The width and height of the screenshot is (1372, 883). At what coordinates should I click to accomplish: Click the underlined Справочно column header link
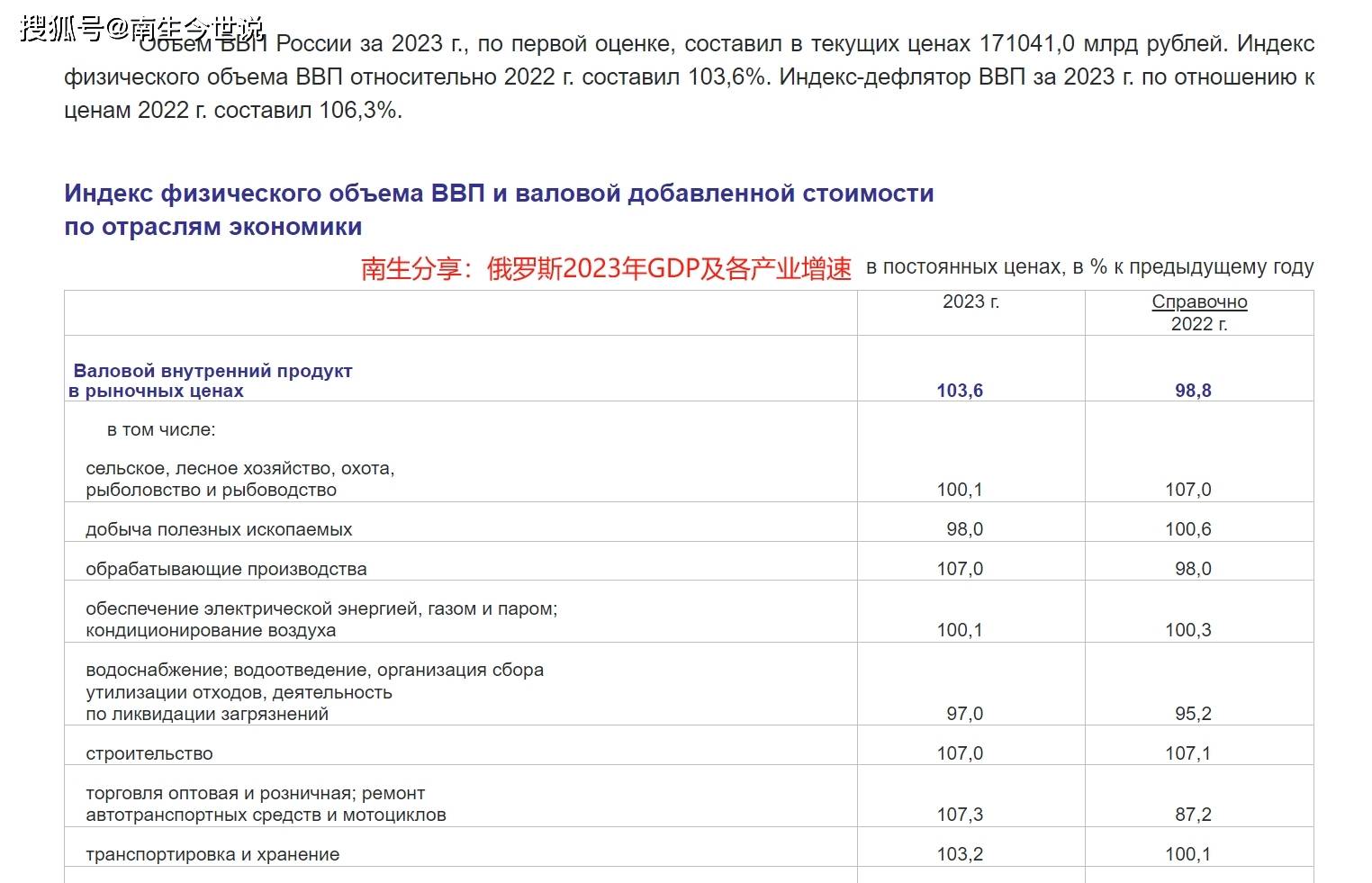click(1199, 302)
